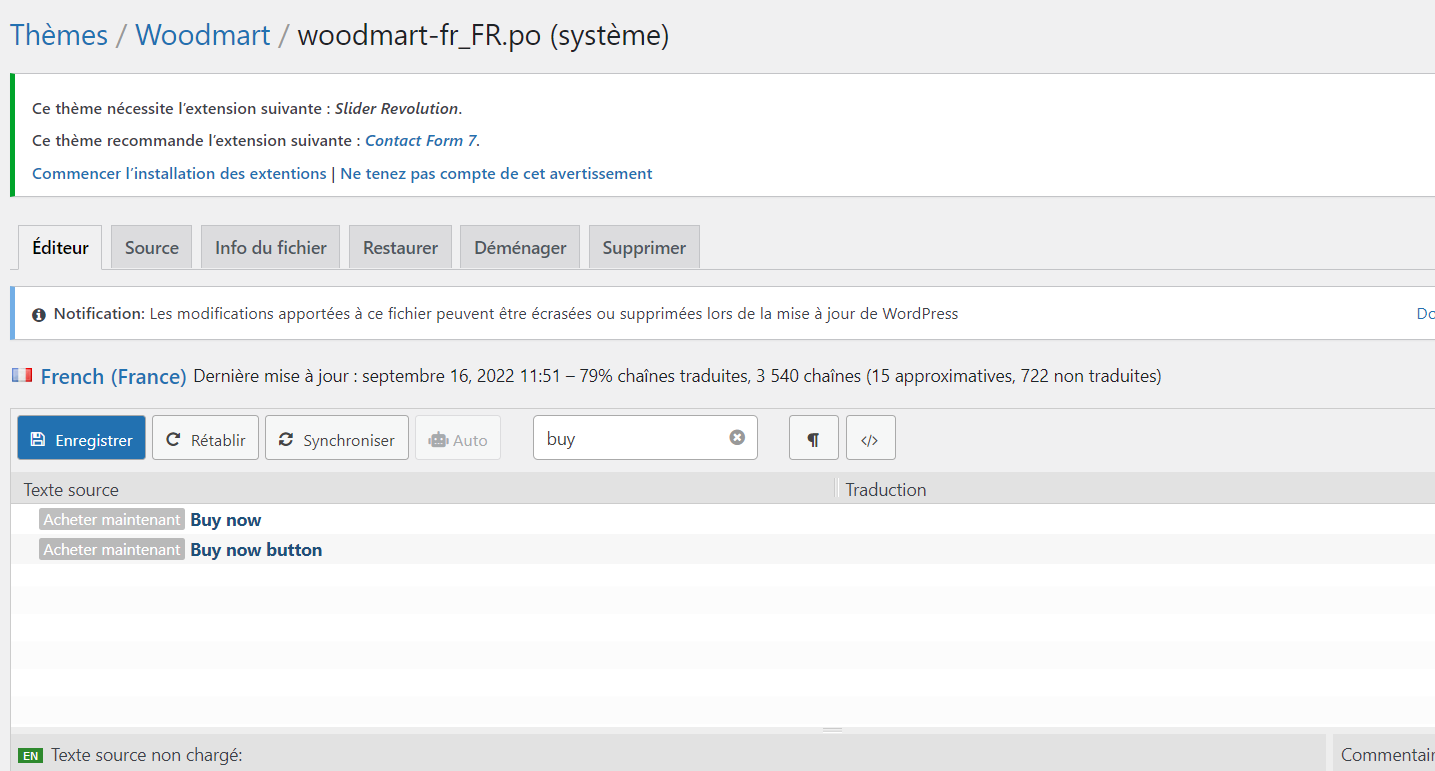The width and height of the screenshot is (1435, 771).
Task: Click the 'Texte source' column header
Action: [x=71, y=489]
